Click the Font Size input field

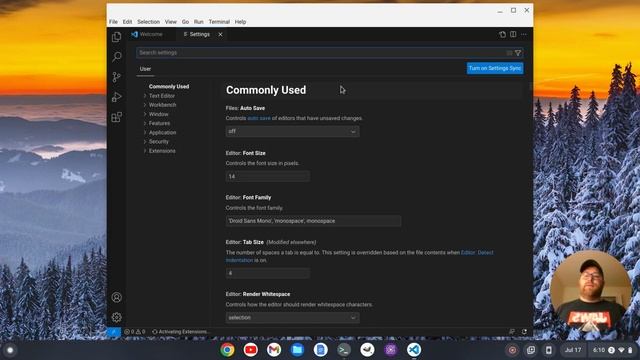[267, 176]
